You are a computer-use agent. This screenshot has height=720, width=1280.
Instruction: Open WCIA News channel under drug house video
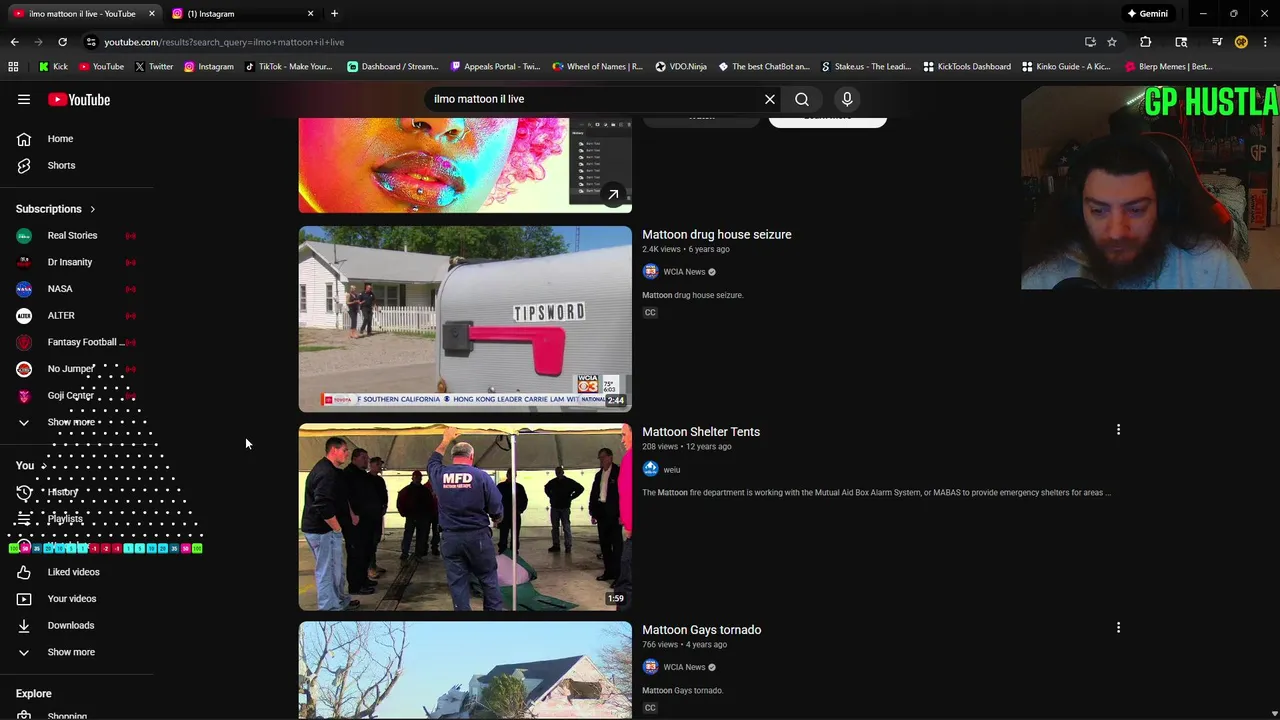pos(684,272)
